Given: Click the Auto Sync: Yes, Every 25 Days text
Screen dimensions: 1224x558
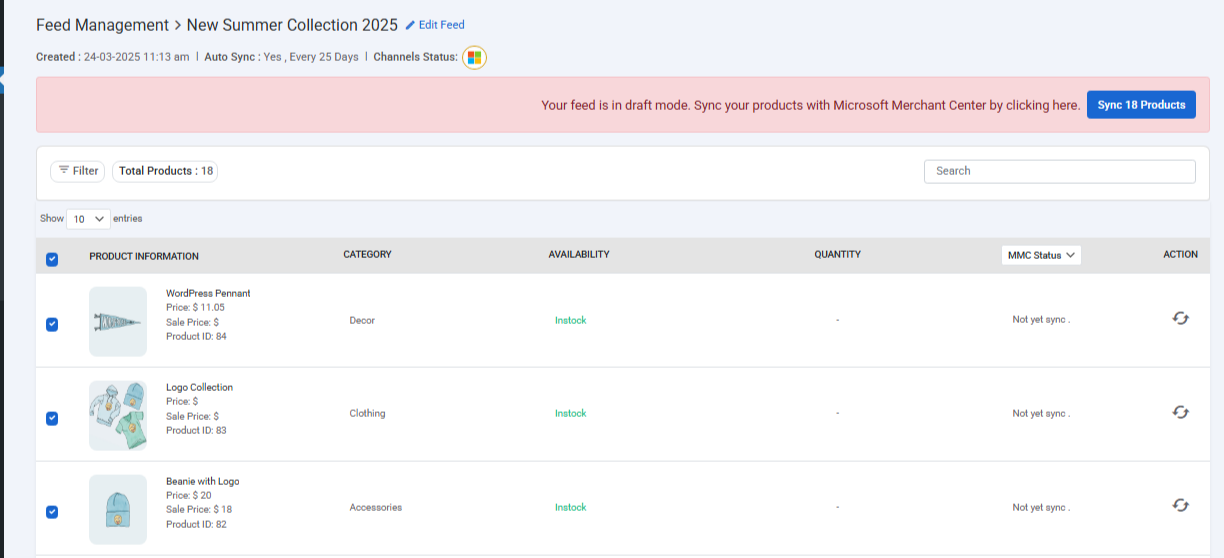Looking at the screenshot, I should pos(281,57).
